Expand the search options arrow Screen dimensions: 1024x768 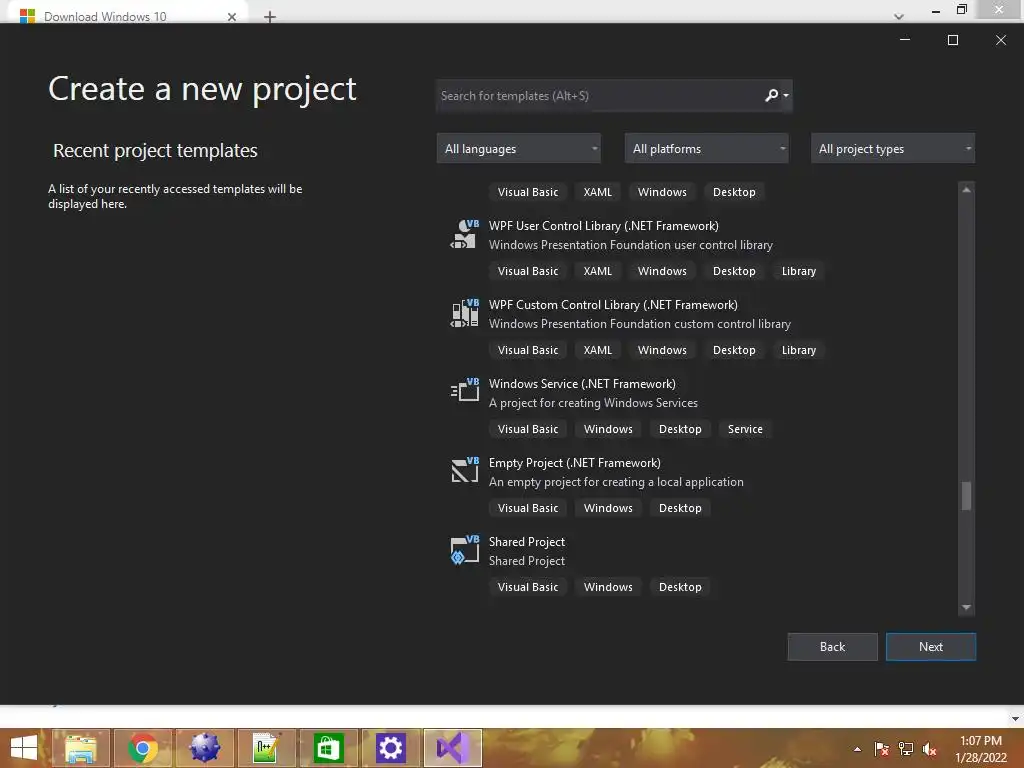(786, 95)
